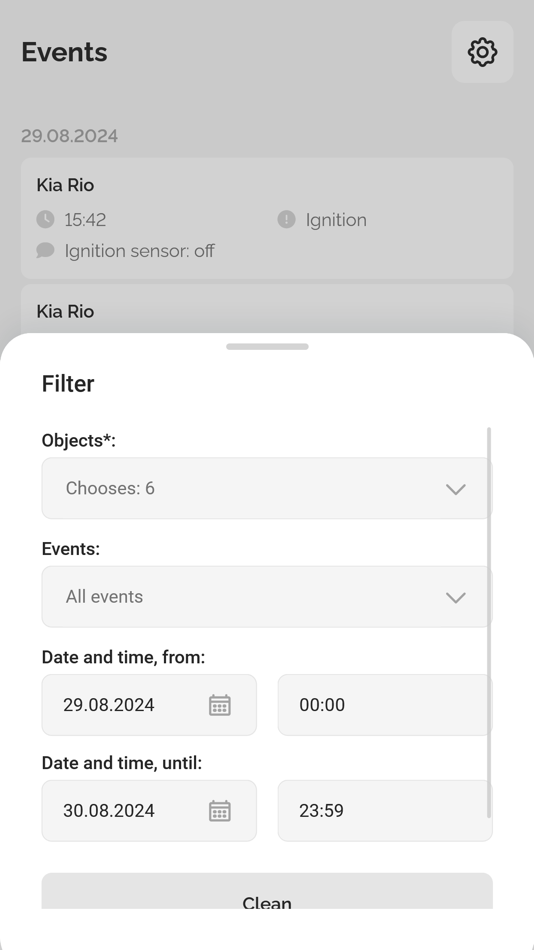Expand the All events chevron arrow
The height and width of the screenshot is (950, 534).
pos(456,597)
